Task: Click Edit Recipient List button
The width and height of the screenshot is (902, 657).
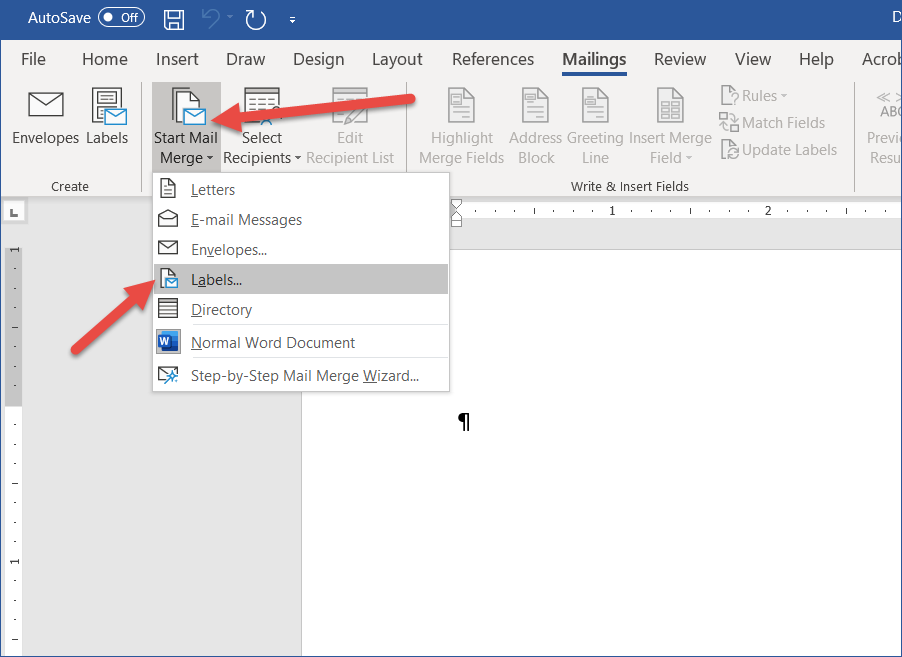Action: click(x=350, y=127)
